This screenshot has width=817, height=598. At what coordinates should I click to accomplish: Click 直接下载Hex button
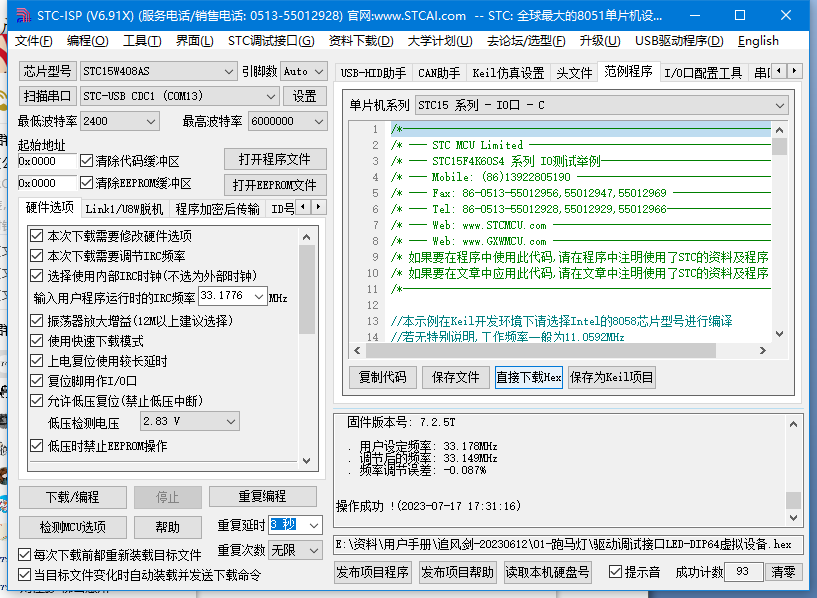[528, 377]
